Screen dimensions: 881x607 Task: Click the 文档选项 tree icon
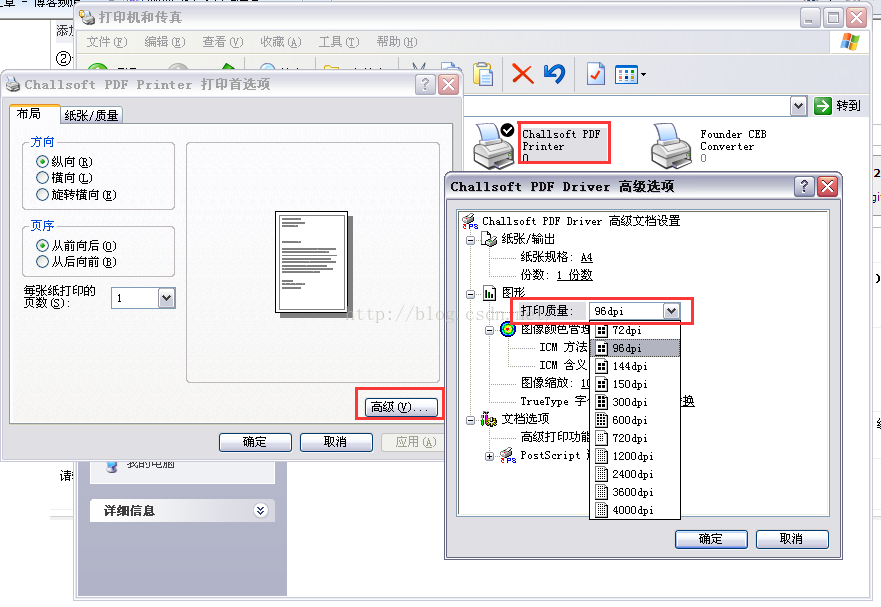click(488, 419)
